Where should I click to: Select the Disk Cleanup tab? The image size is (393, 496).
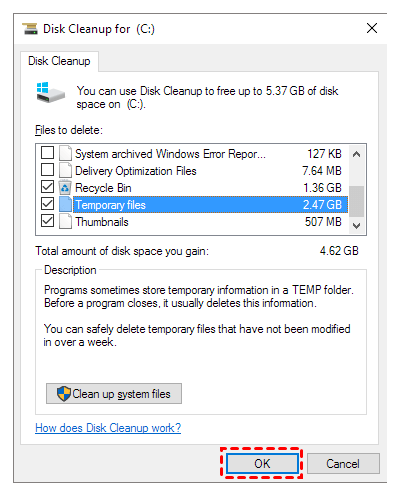(59, 61)
